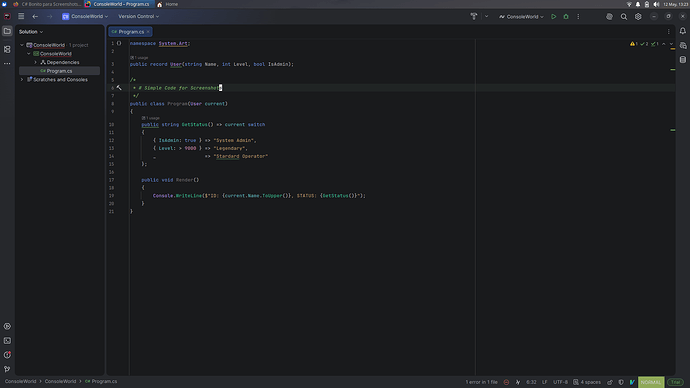Close the Program.cs editor tab
This screenshot has width=690, height=388.
pyautogui.click(x=148, y=32)
